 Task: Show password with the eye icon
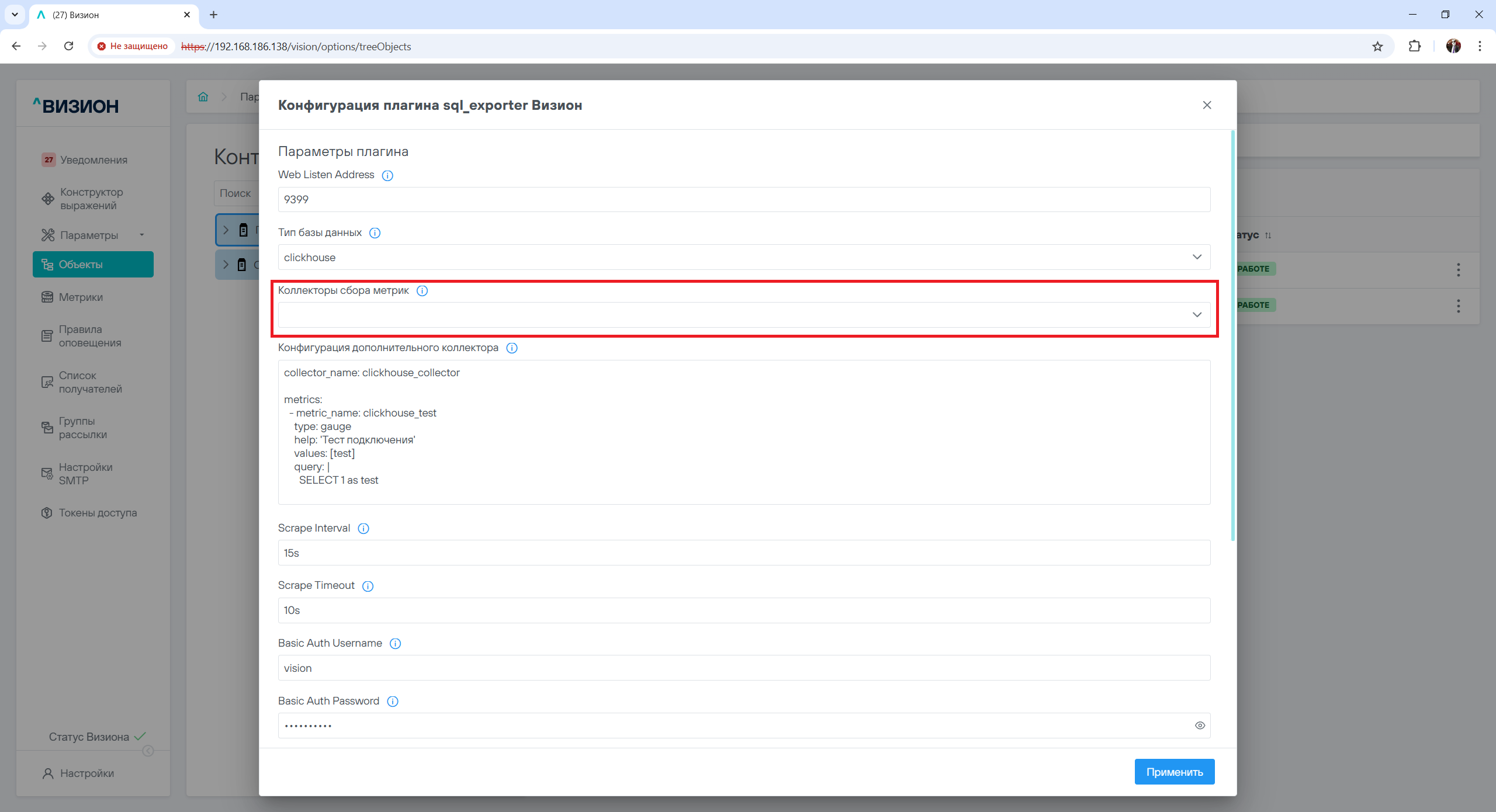[x=1200, y=726]
